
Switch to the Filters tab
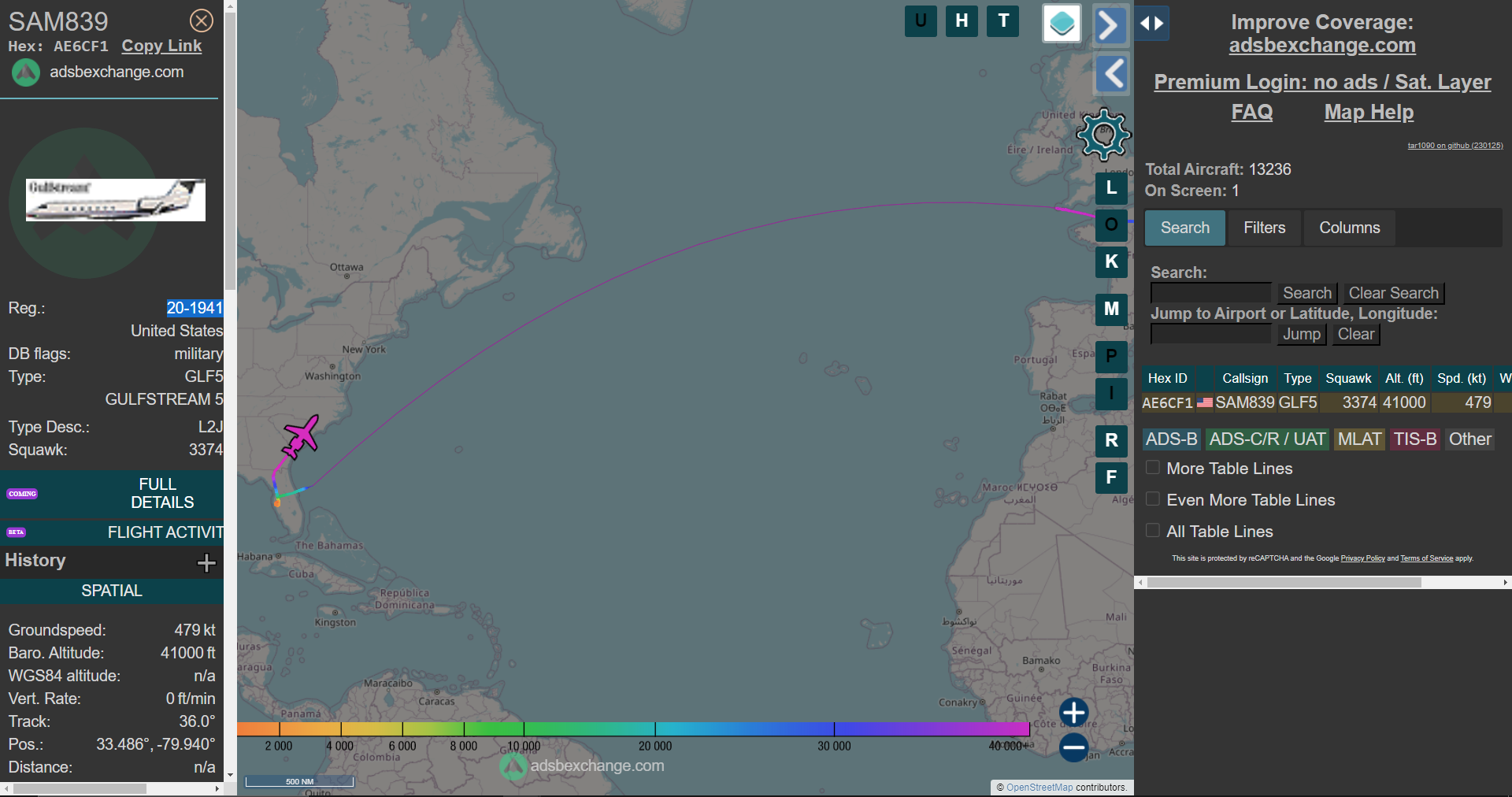[1264, 228]
